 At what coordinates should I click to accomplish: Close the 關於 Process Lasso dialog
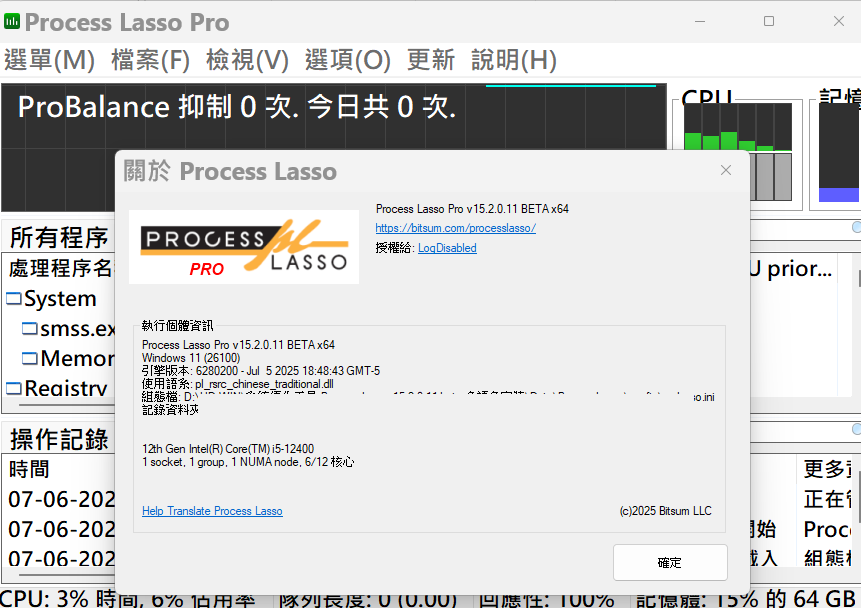pos(726,170)
